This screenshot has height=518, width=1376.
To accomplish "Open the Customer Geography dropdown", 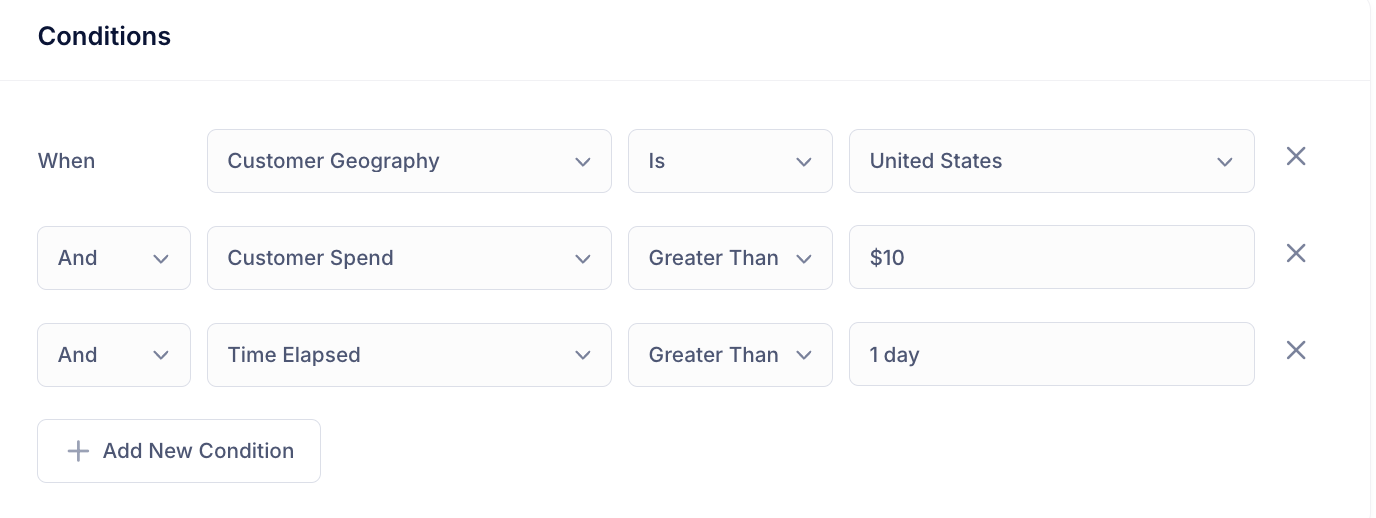I will pos(408,161).
